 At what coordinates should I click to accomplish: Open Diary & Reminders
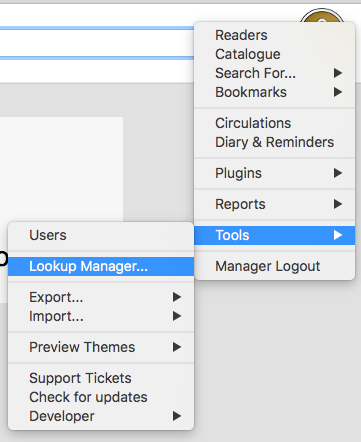pyautogui.click(x=274, y=142)
